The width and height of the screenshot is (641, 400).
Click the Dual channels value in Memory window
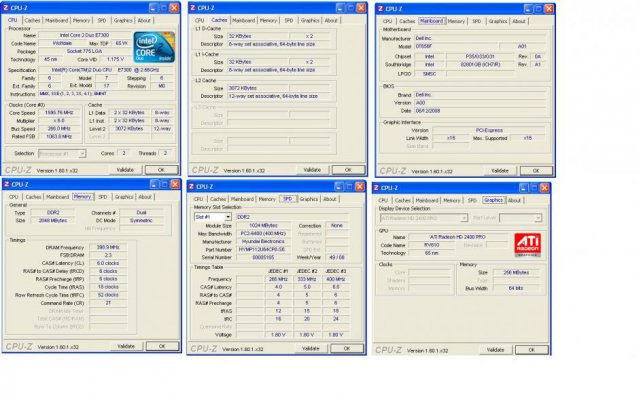point(141,212)
